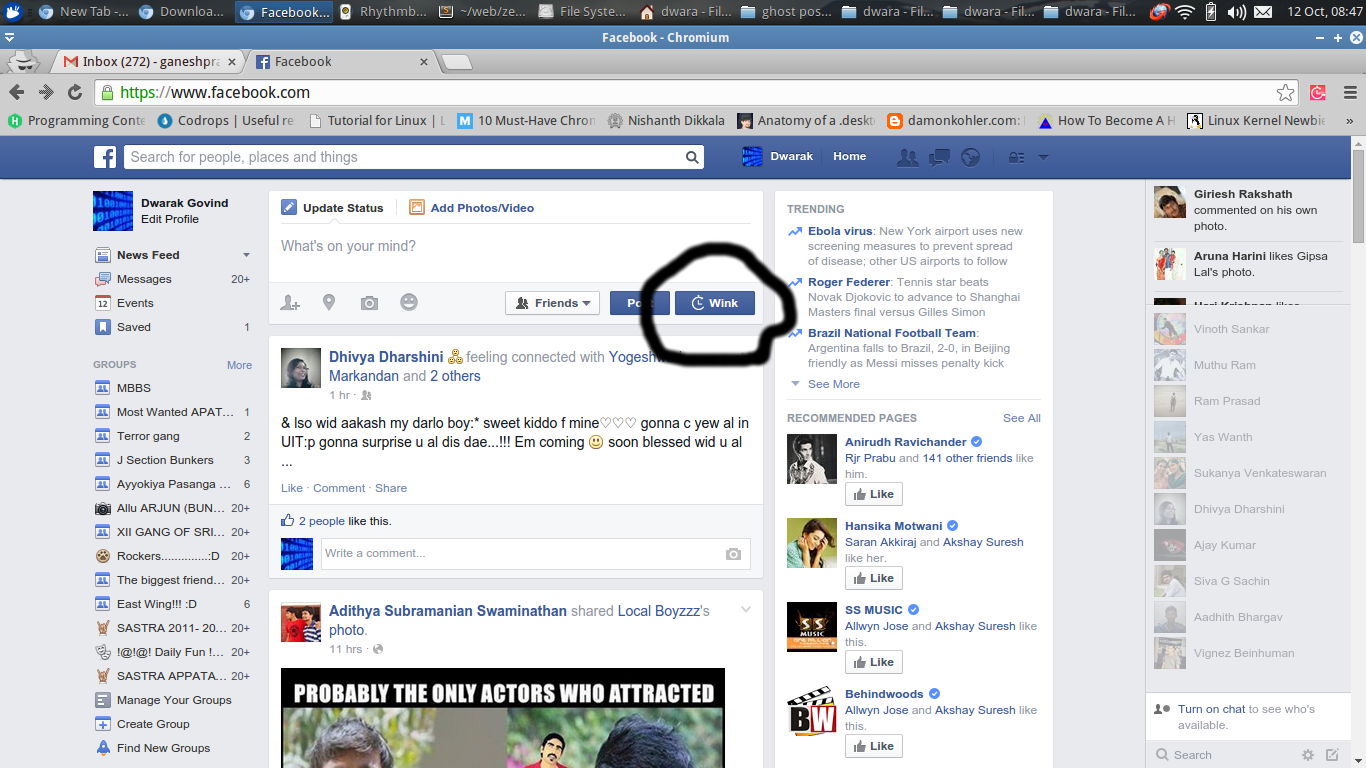Click search magnifier in Facebook search box
1366x768 pixels.
tap(691, 157)
